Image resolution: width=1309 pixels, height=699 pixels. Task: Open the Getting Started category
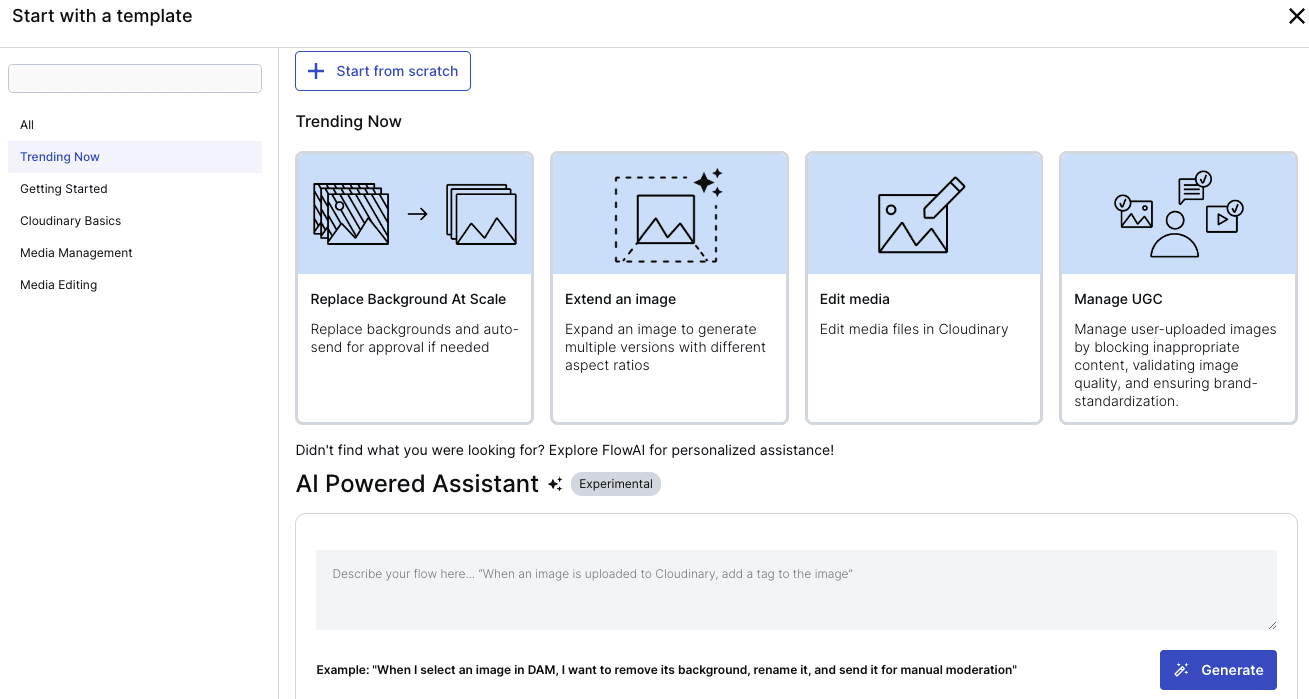coord(64,189)
